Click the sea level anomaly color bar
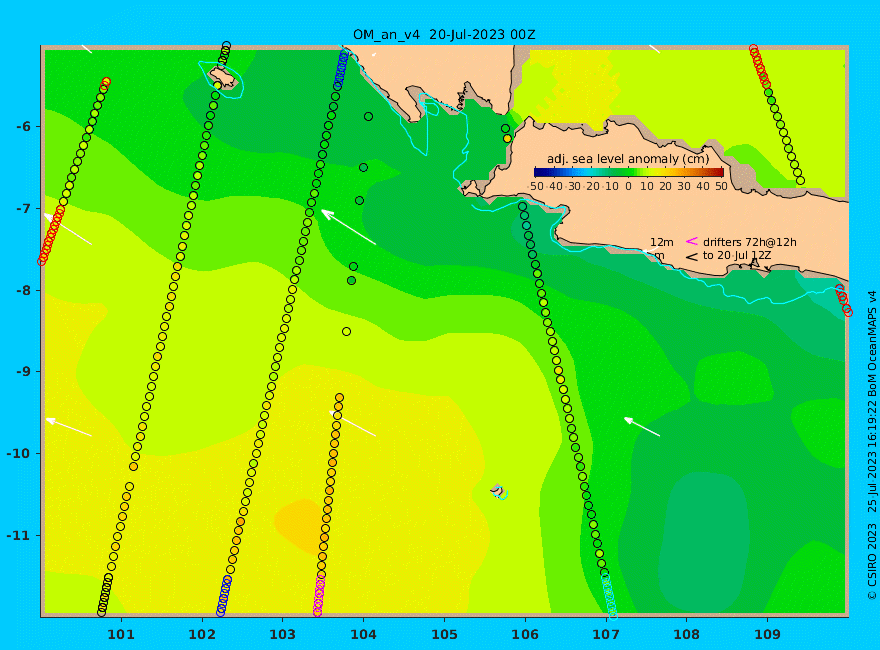This screenshot has height=650, width=880. pos(629,172)
